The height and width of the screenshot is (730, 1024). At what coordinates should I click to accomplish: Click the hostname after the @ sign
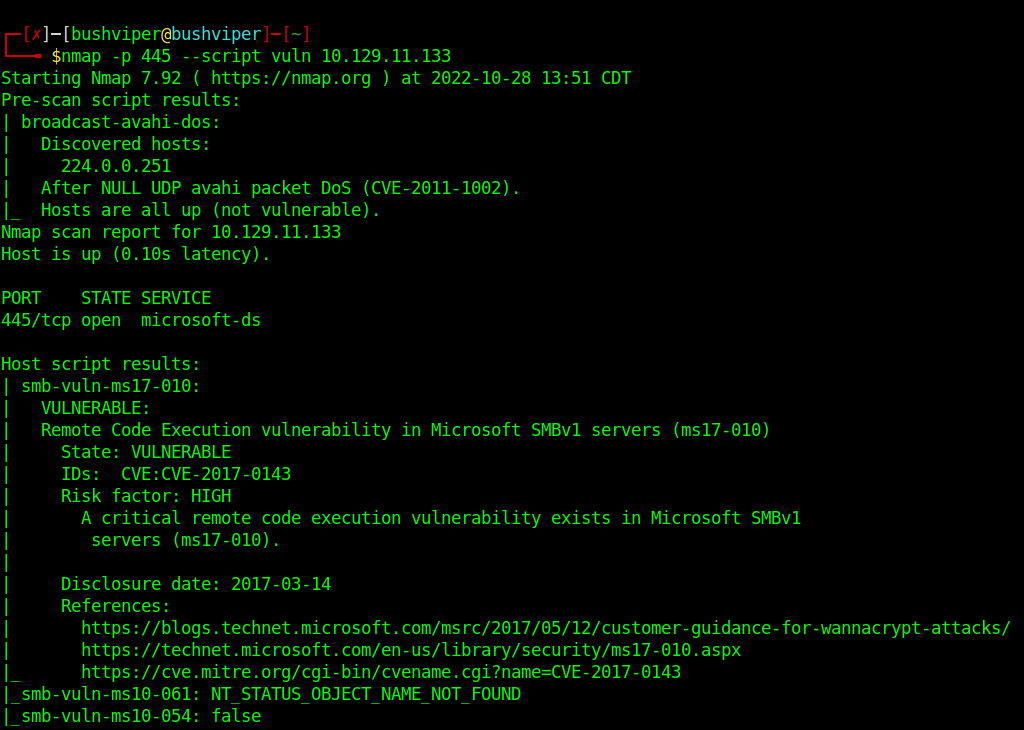point(216,34)
